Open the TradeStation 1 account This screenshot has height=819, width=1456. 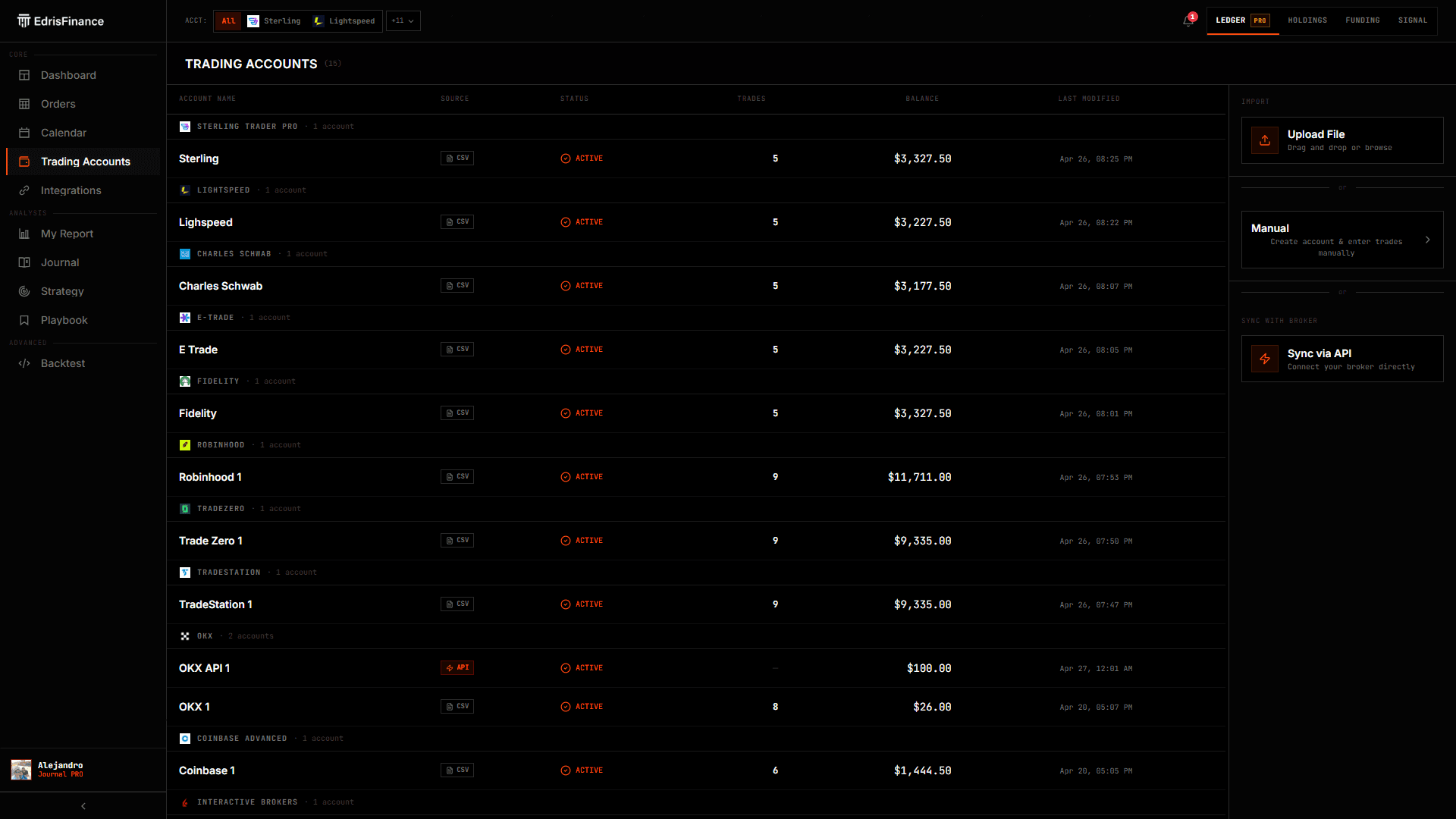click(696, 604)
